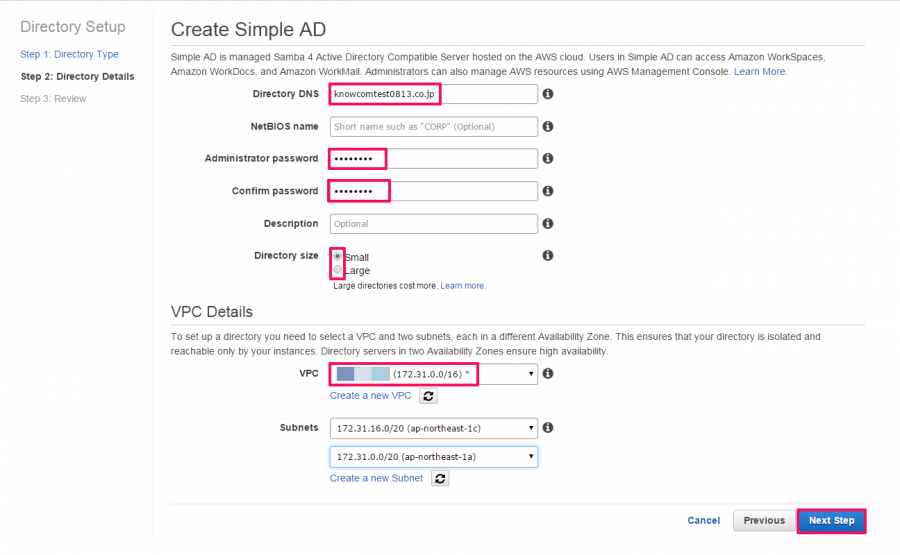Image resolution: width=900 pixels, height=555 pixels.
Task: Click the info icon beside Confirm password
Action: (x=548, y=191)
